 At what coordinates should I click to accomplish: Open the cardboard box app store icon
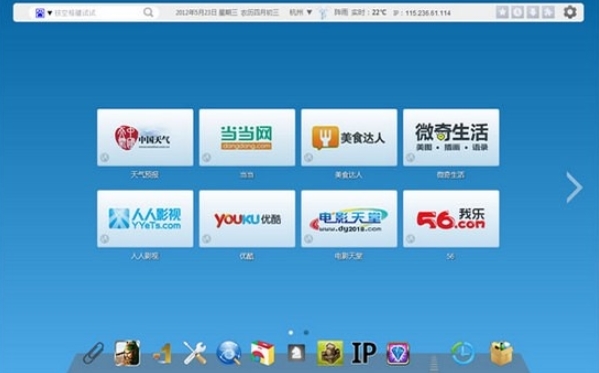tap(501, 353)
